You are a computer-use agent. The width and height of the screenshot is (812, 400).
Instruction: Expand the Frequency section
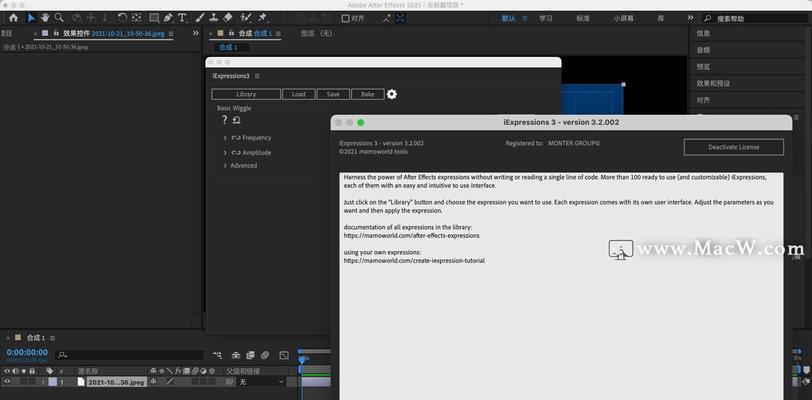pos(225,138)
